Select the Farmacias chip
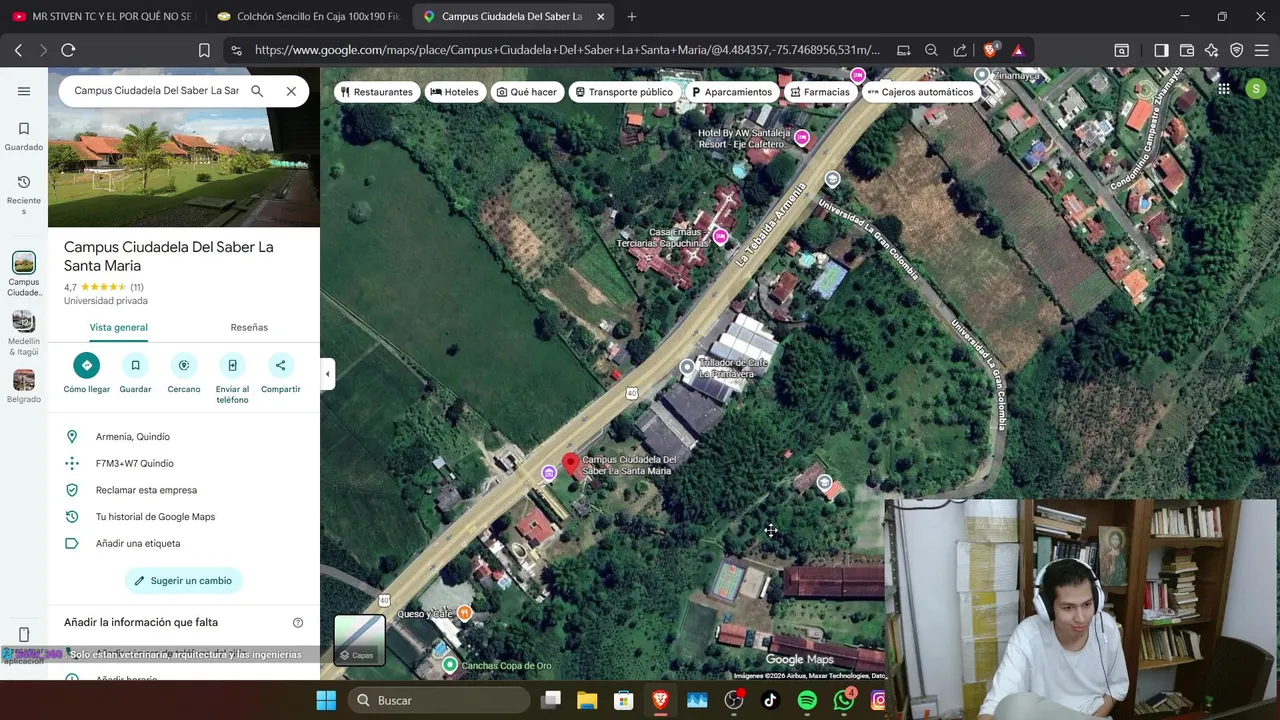The height and width of the screenshot is (720, 1280). tap(820, 92)
